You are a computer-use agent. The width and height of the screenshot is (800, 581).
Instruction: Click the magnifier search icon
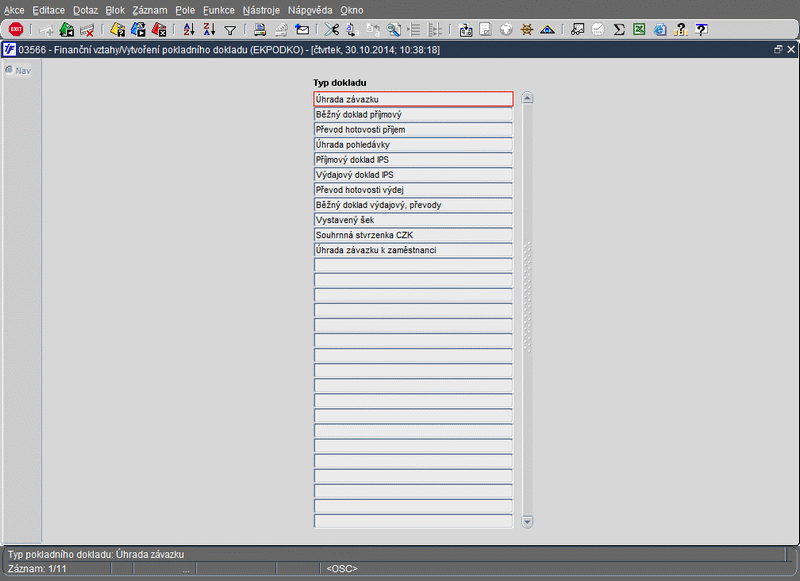coord(393,30)
